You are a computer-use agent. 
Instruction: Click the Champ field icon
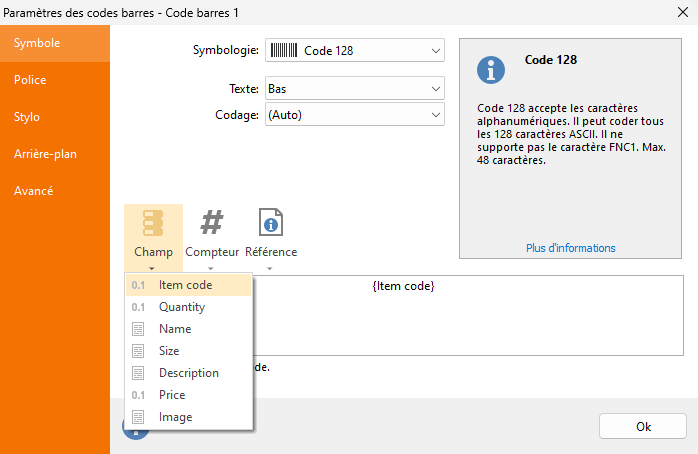pyautogui.click(x=153, y=223)
